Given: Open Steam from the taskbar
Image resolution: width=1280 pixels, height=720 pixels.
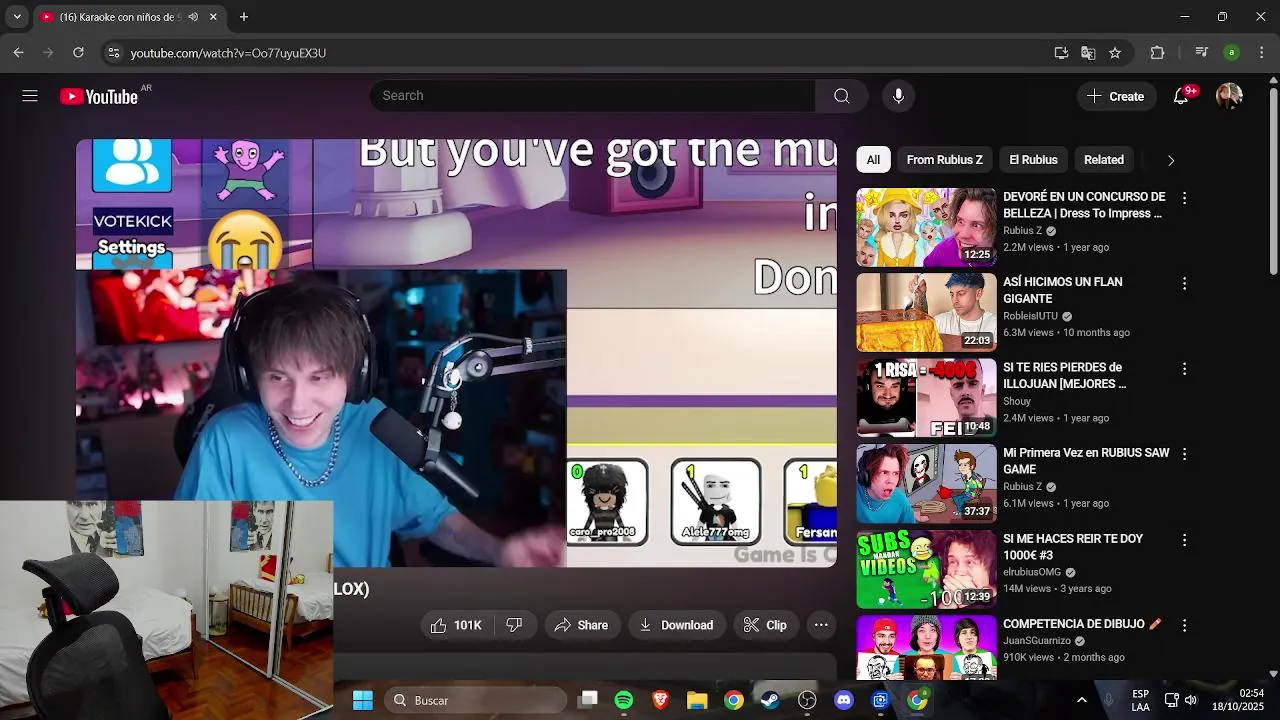Looking at the screenshot, I should click(770, 700).
